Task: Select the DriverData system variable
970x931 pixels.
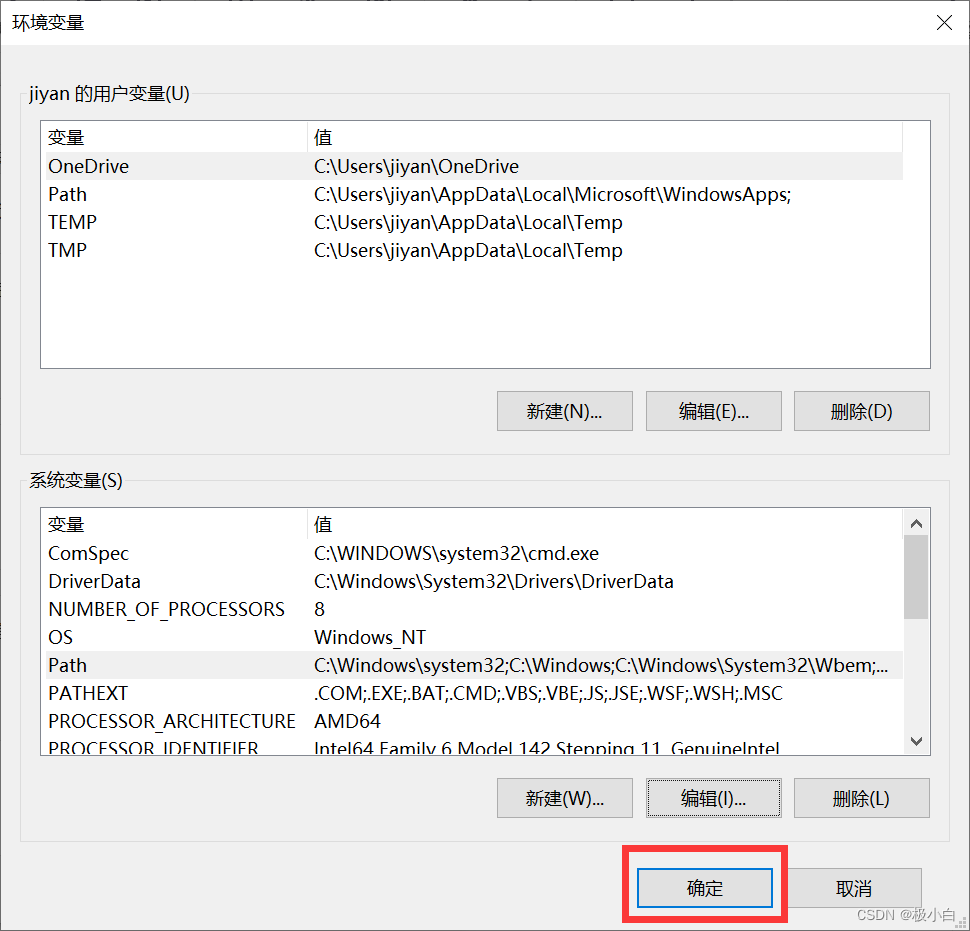Action: [x=474, y=581]
